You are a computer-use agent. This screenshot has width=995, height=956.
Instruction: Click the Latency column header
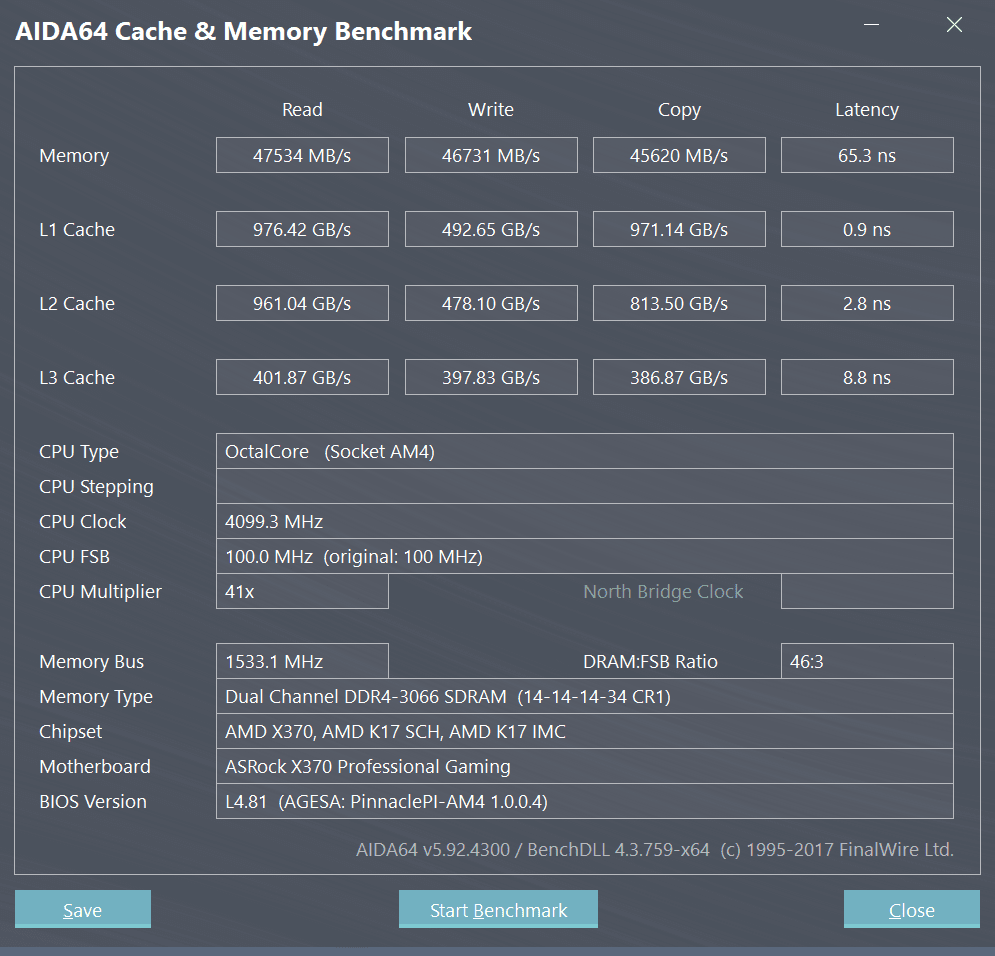pos(867,110)
